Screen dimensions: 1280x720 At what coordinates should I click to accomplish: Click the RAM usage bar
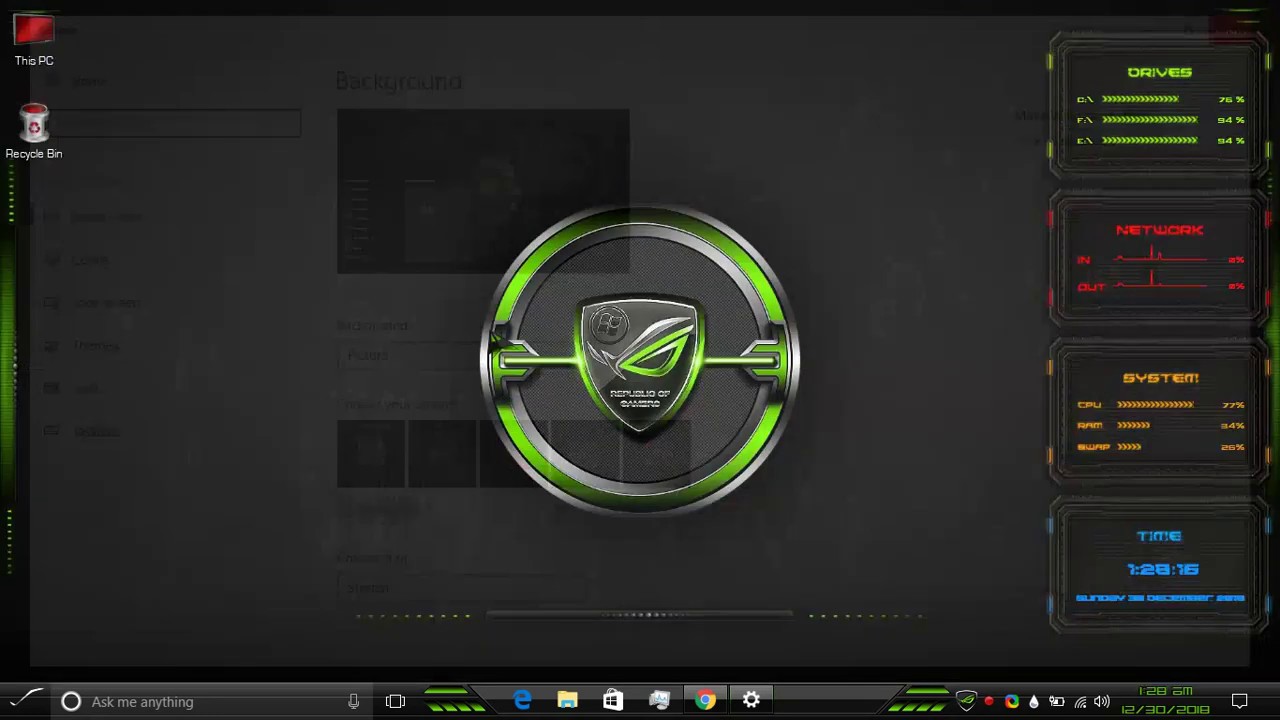coord(1133,426)
